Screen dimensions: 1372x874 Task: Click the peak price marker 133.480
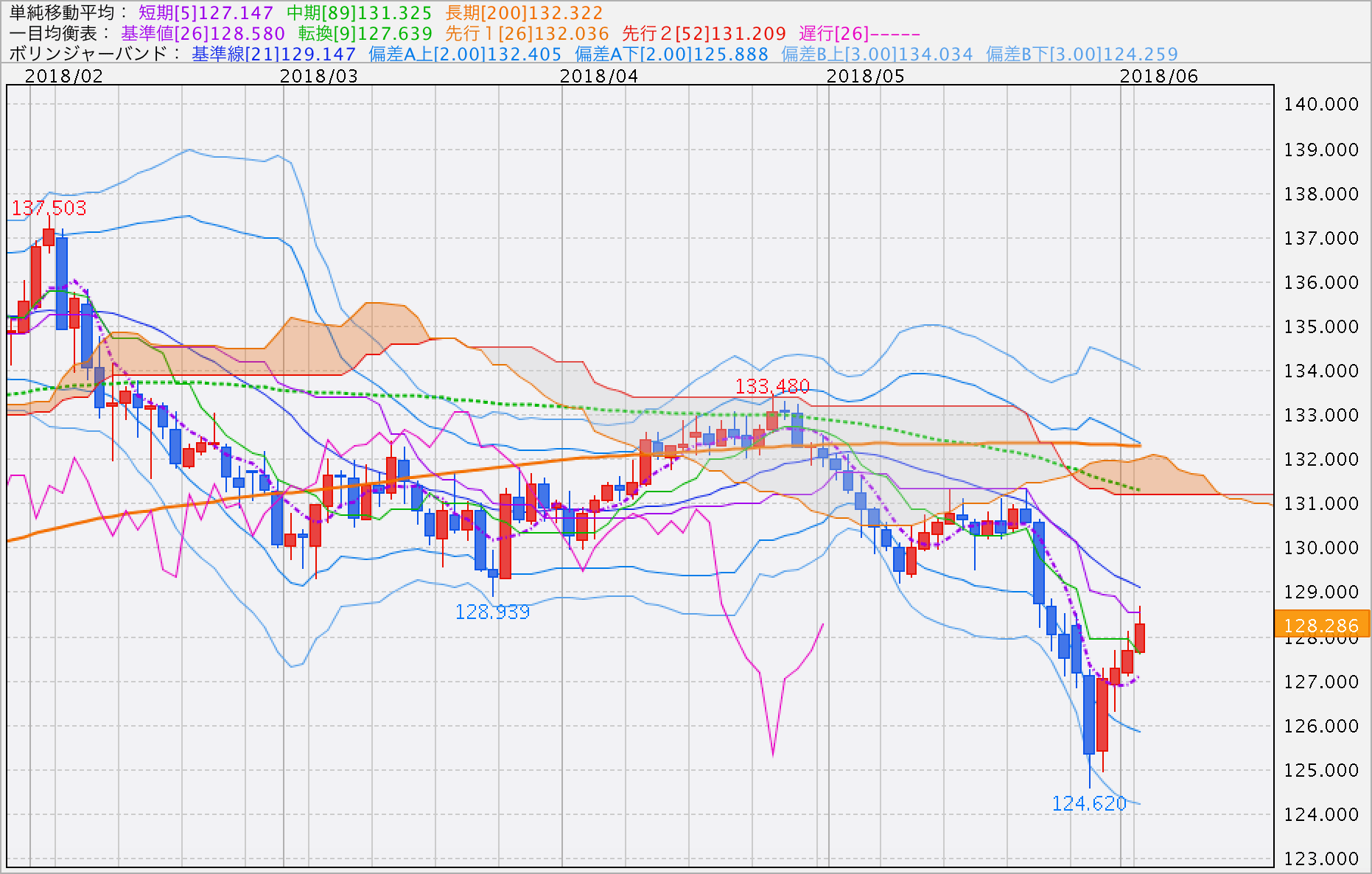point(772,385)
